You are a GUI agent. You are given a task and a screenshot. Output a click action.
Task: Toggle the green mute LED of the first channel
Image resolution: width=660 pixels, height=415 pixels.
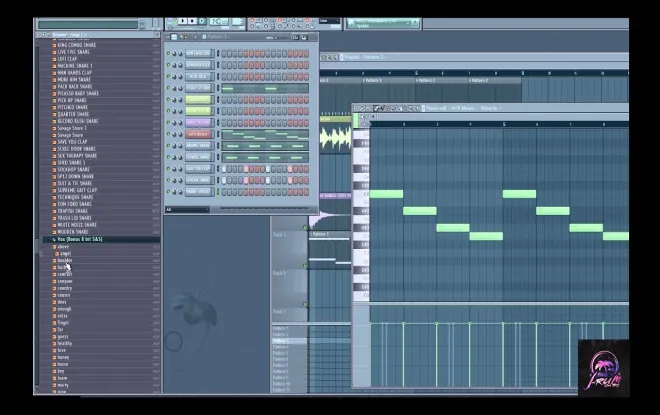pos(169,53)
